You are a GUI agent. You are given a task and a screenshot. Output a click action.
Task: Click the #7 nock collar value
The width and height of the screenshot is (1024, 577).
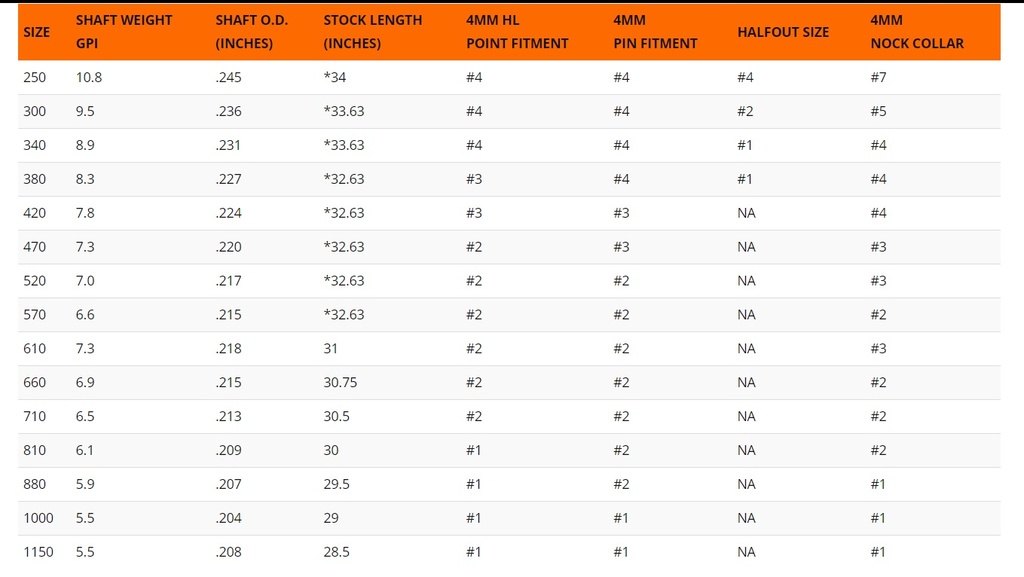coord(878,78)
